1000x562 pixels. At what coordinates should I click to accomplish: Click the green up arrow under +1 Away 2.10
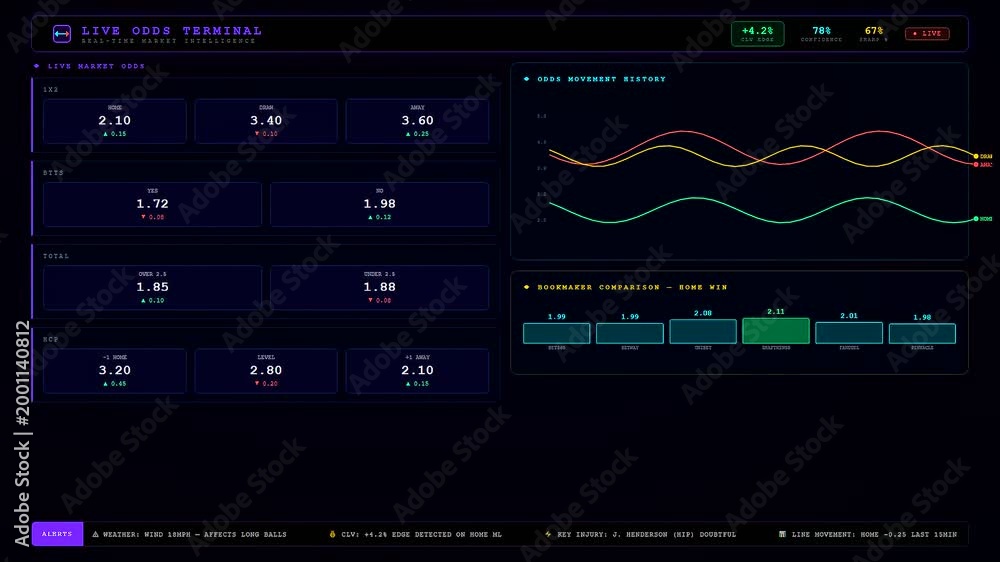tap(408, 384)
